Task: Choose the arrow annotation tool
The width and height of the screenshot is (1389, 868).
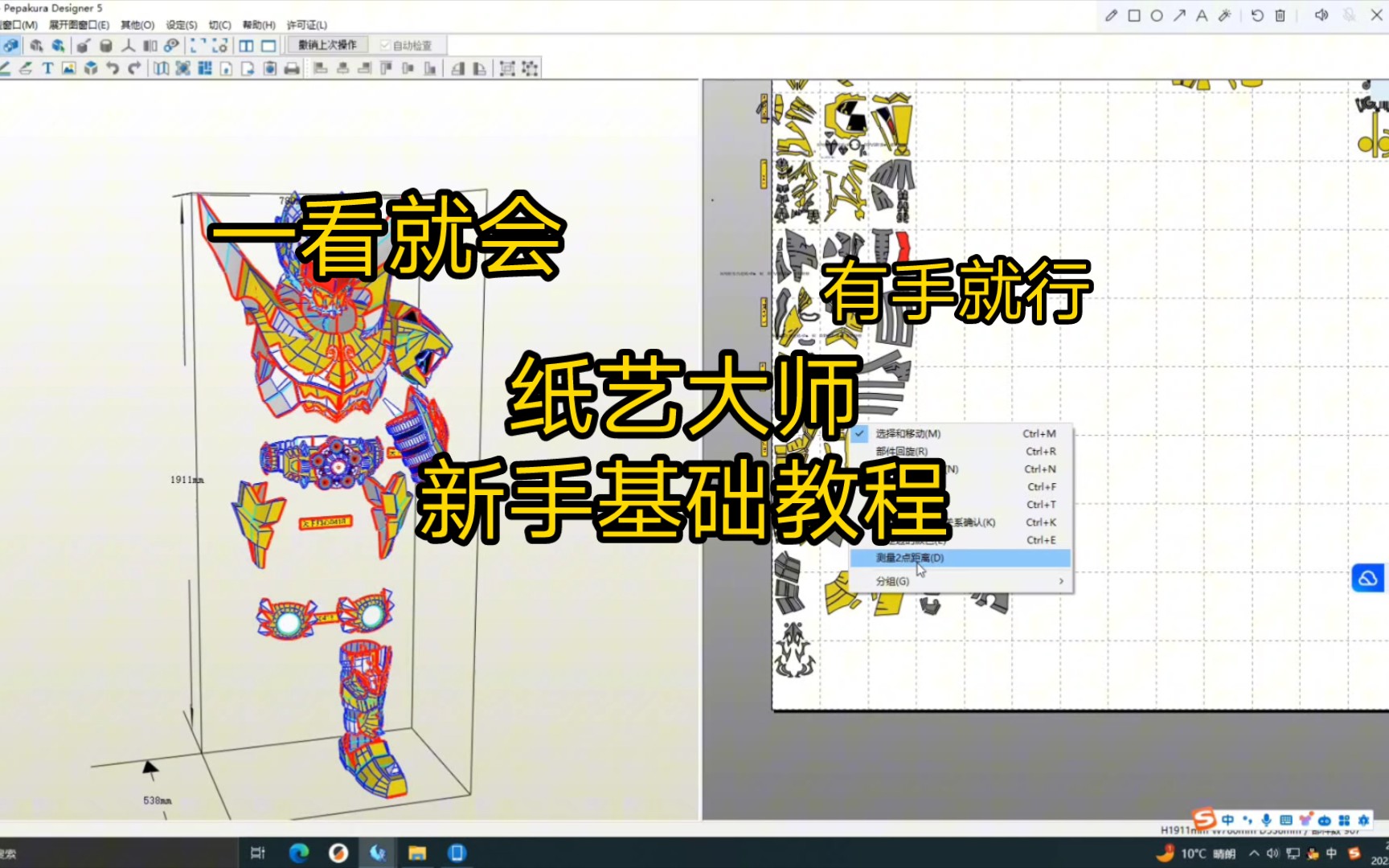Action: click(1179, 15)
